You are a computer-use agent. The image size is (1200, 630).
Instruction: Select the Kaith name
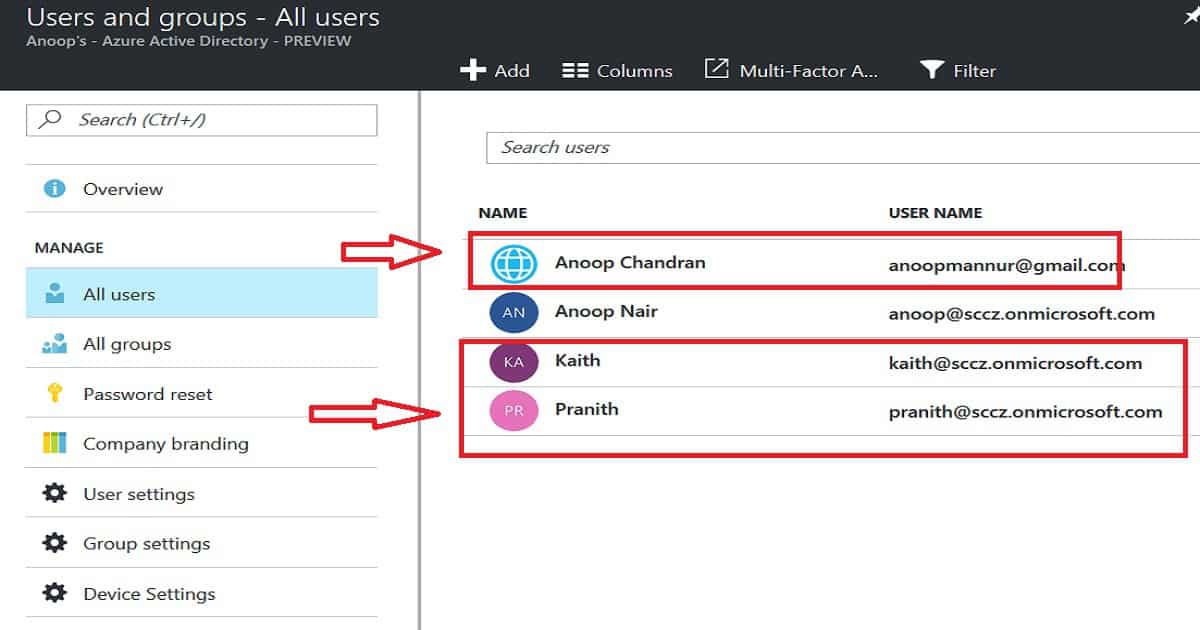(x=578, y=360)
